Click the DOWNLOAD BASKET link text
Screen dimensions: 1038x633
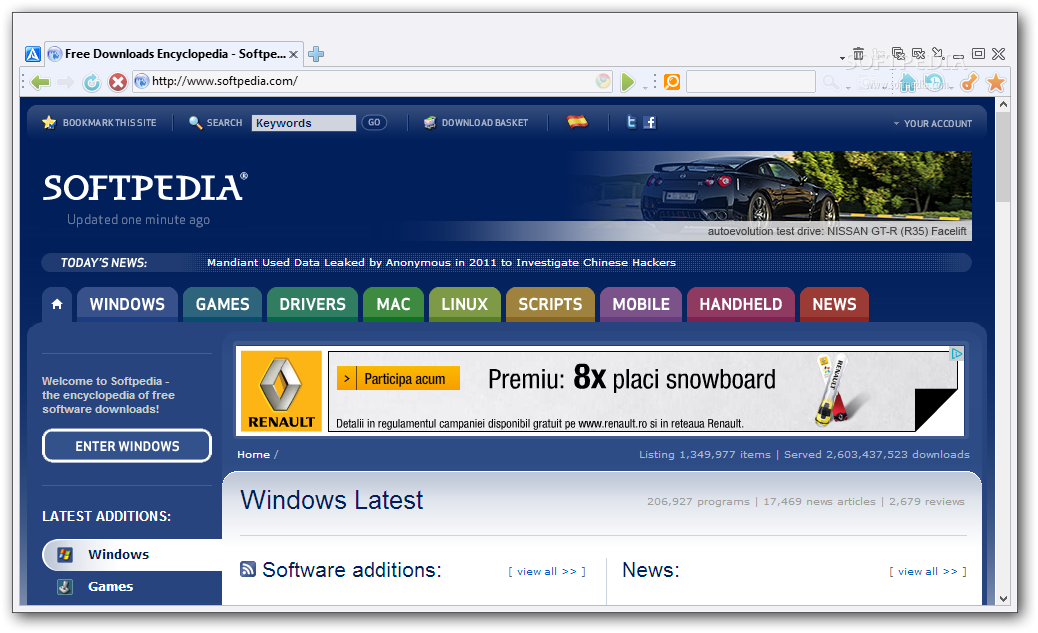[x=485, y=123]
